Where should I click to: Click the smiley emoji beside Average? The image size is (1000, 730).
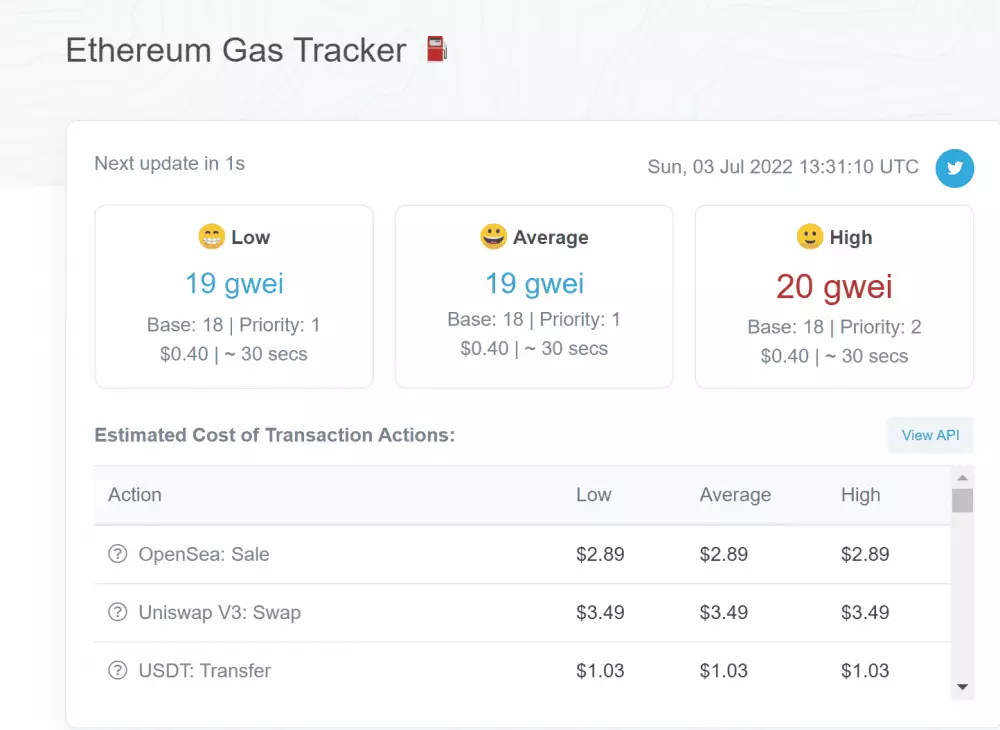493,237
